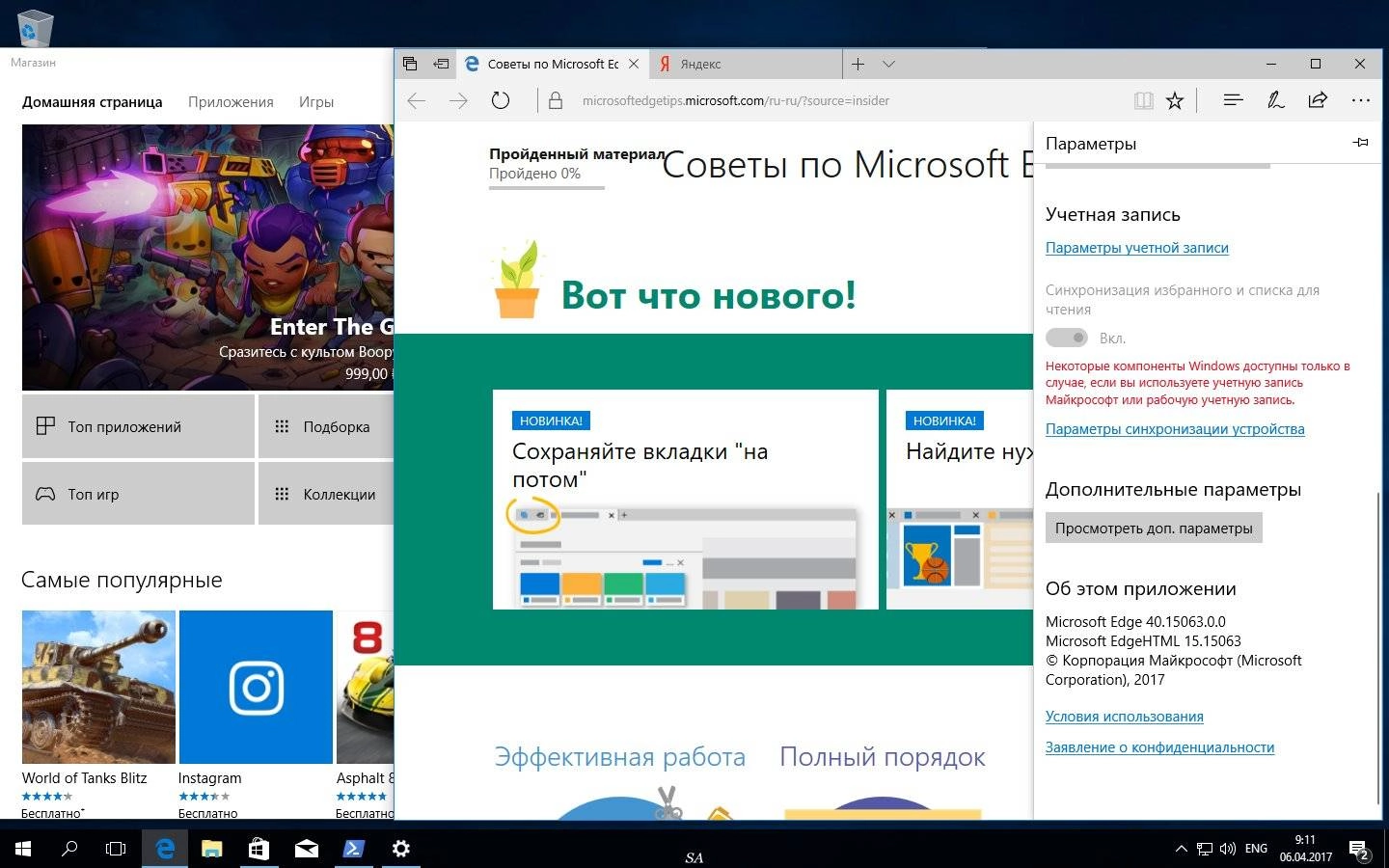The image size is (1389, 868).
Task: Refresh the current page
Action: pyautogui.click(x=501, y=100)
